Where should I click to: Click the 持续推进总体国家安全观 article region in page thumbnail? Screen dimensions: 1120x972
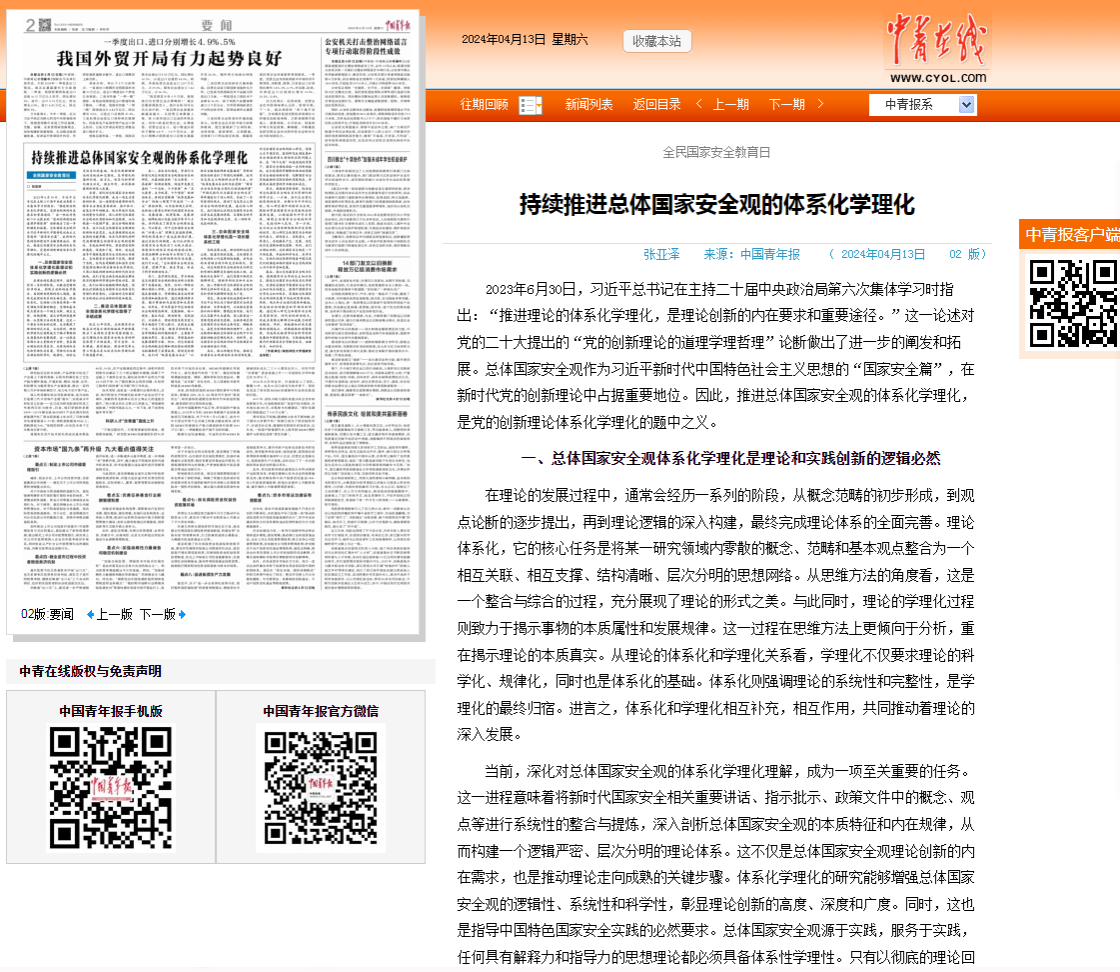[x=140, y=158]
